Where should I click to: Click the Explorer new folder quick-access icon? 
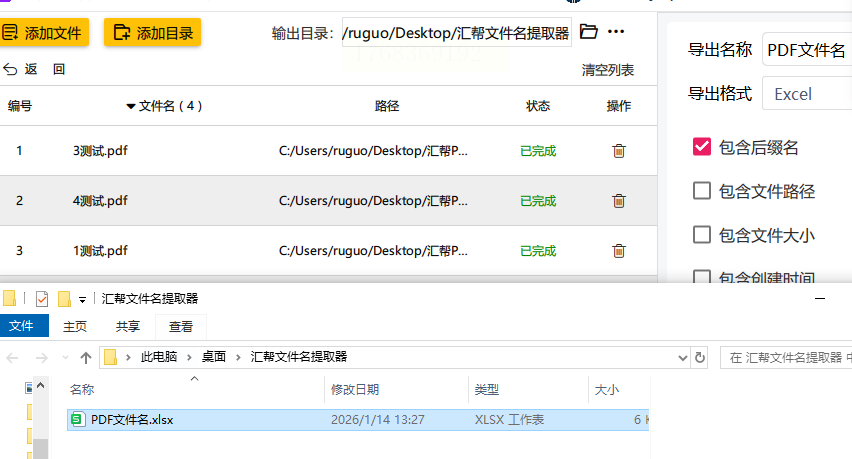pyautogui.click(x=64, y=299)
